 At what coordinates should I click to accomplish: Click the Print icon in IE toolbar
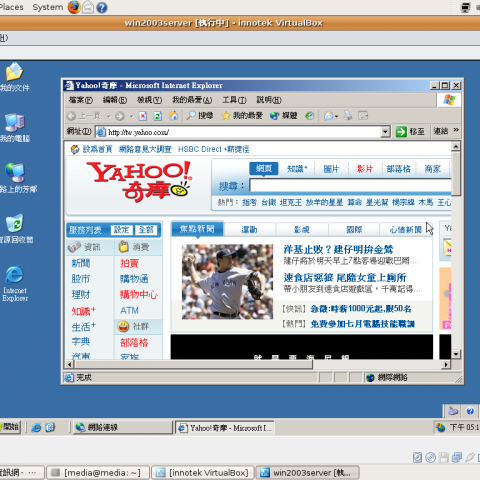coord(348,116)
